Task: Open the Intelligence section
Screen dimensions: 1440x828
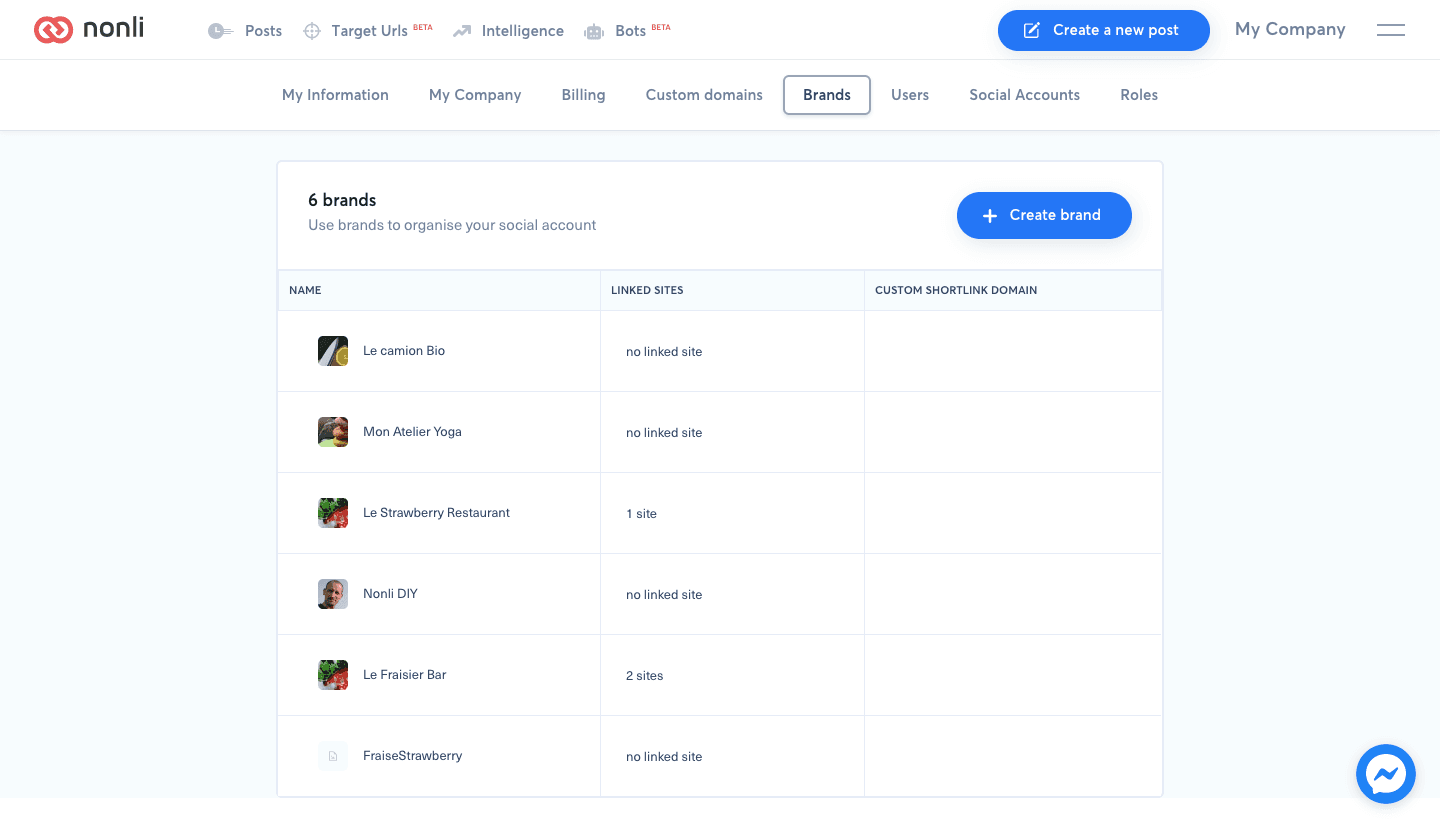Action: tap(522, 31)
